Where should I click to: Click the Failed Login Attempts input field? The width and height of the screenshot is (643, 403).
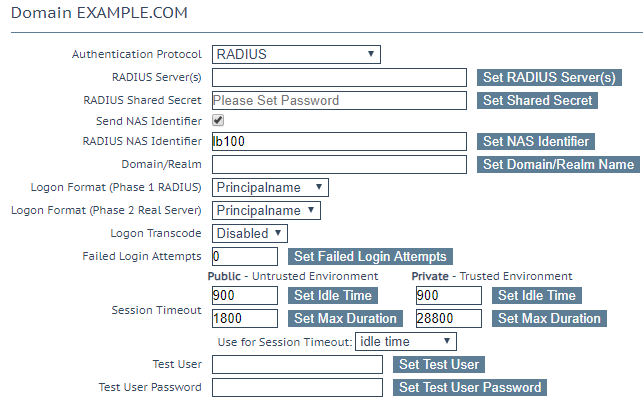pos(245,256)
